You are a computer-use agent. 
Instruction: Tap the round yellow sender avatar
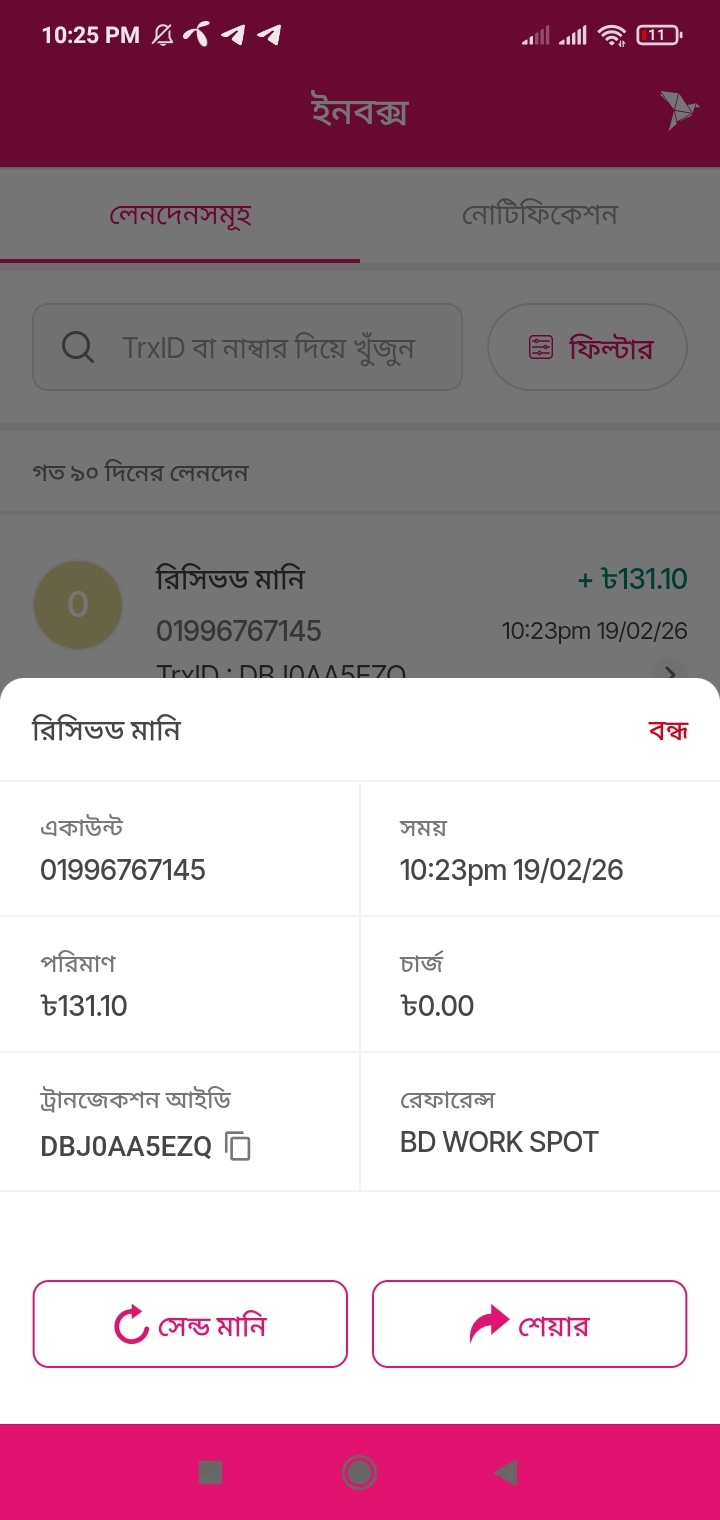[78, 604]
